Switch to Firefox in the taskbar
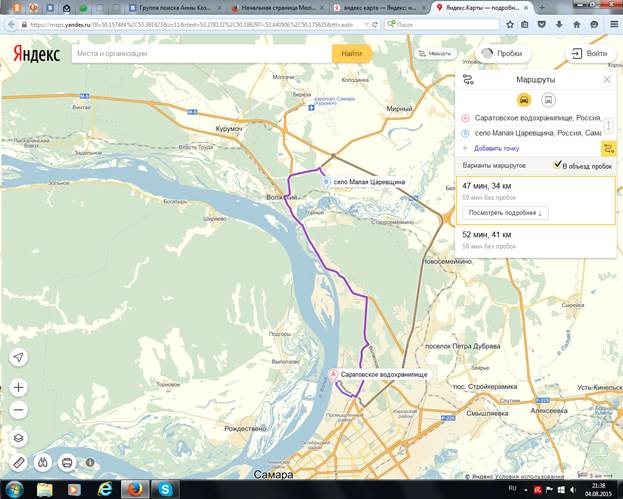Image resolution: width=623 pixels, height=499 pixels. pyautogui.click(x=135, y=489)
